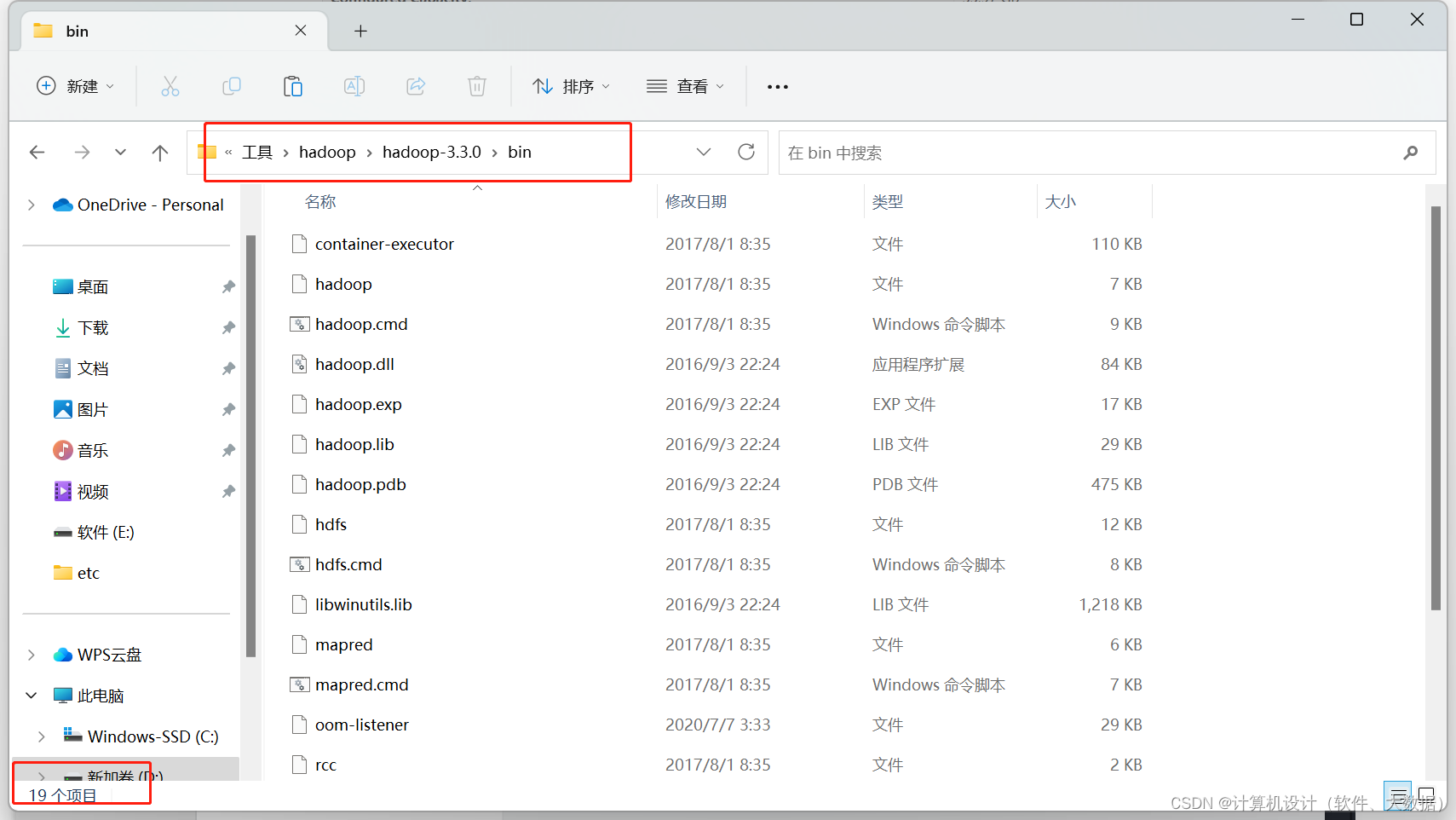This screenshot has width=1456, height=820.
Task: Click the Rename icon in toolbar
Action: click(x=354, y=86)
